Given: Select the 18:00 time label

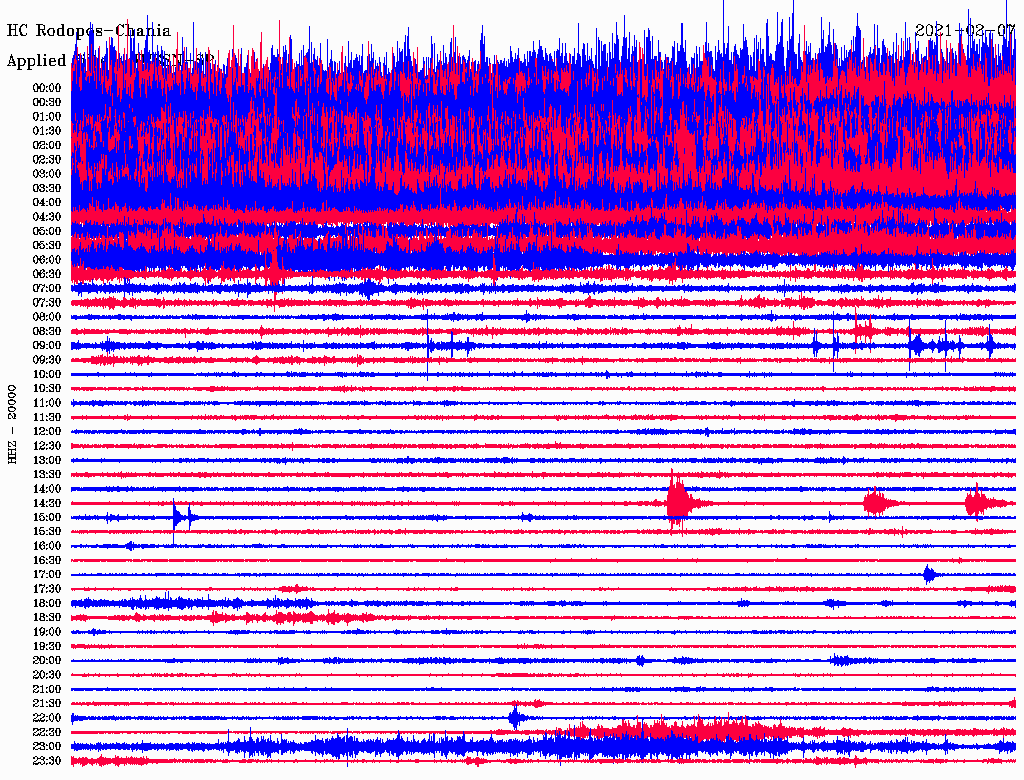Looking at the screenshot, I should [x=46, y=604].
